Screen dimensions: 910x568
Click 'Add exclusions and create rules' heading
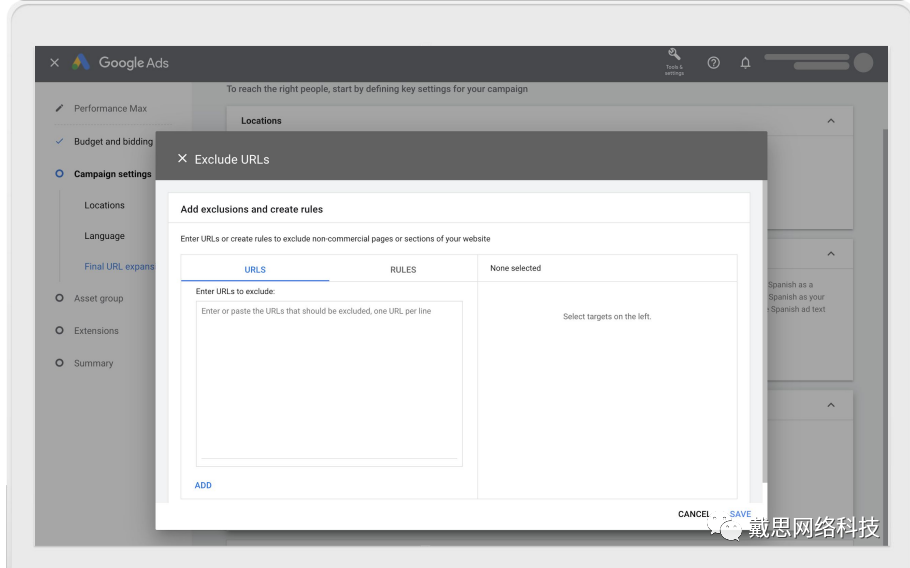click(252, 209)
